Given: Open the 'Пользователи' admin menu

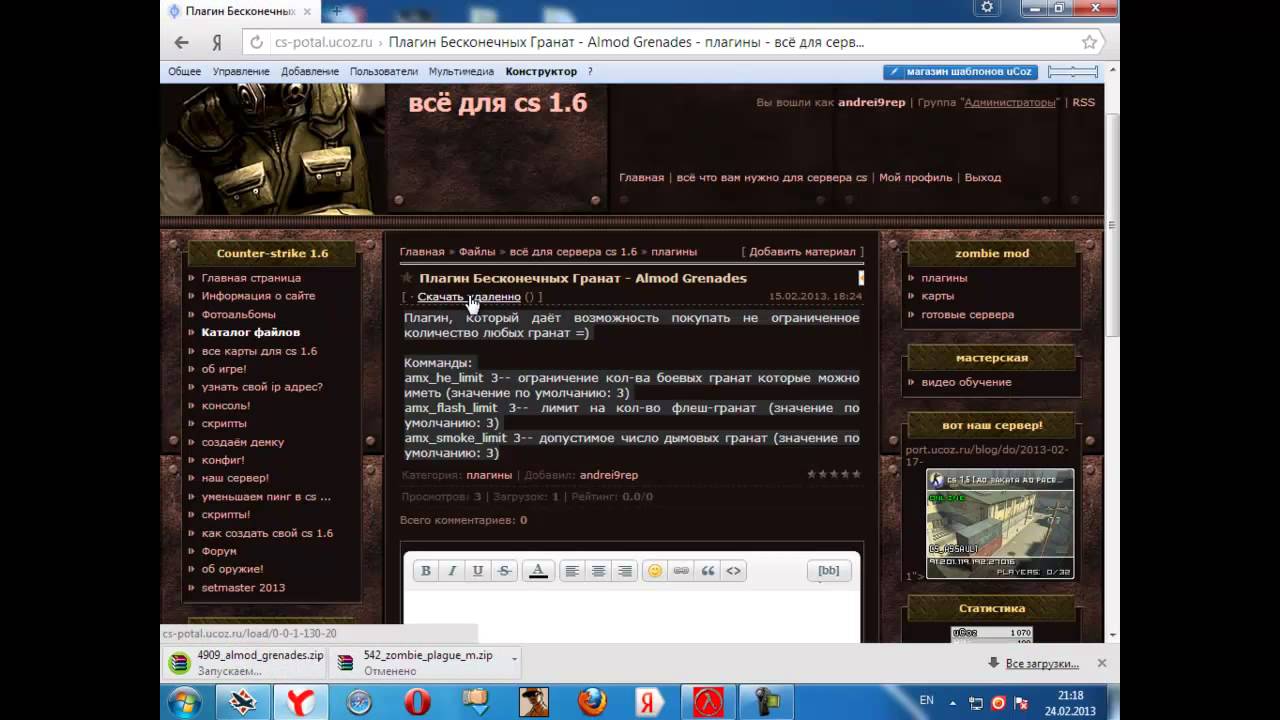Looking at the screenshot, I should click(x=384, y=72).
